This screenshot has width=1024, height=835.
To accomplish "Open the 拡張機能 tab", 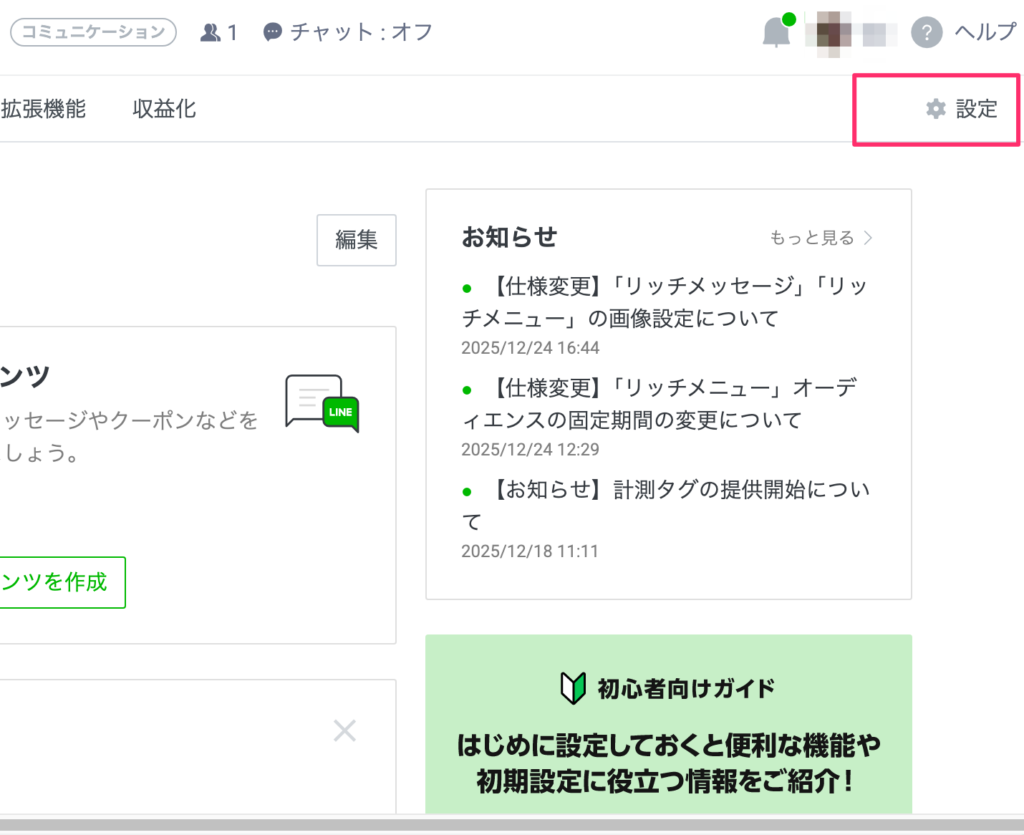I will click(44, 109).
